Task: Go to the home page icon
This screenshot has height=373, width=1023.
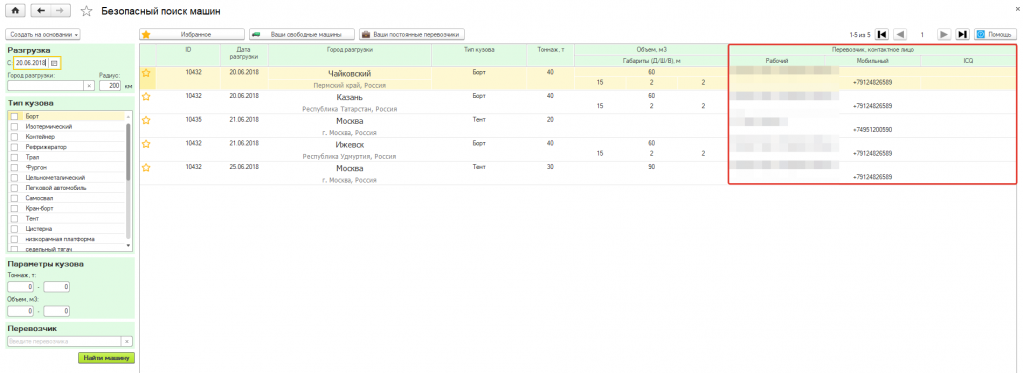Action: click(x=16, y=11)
